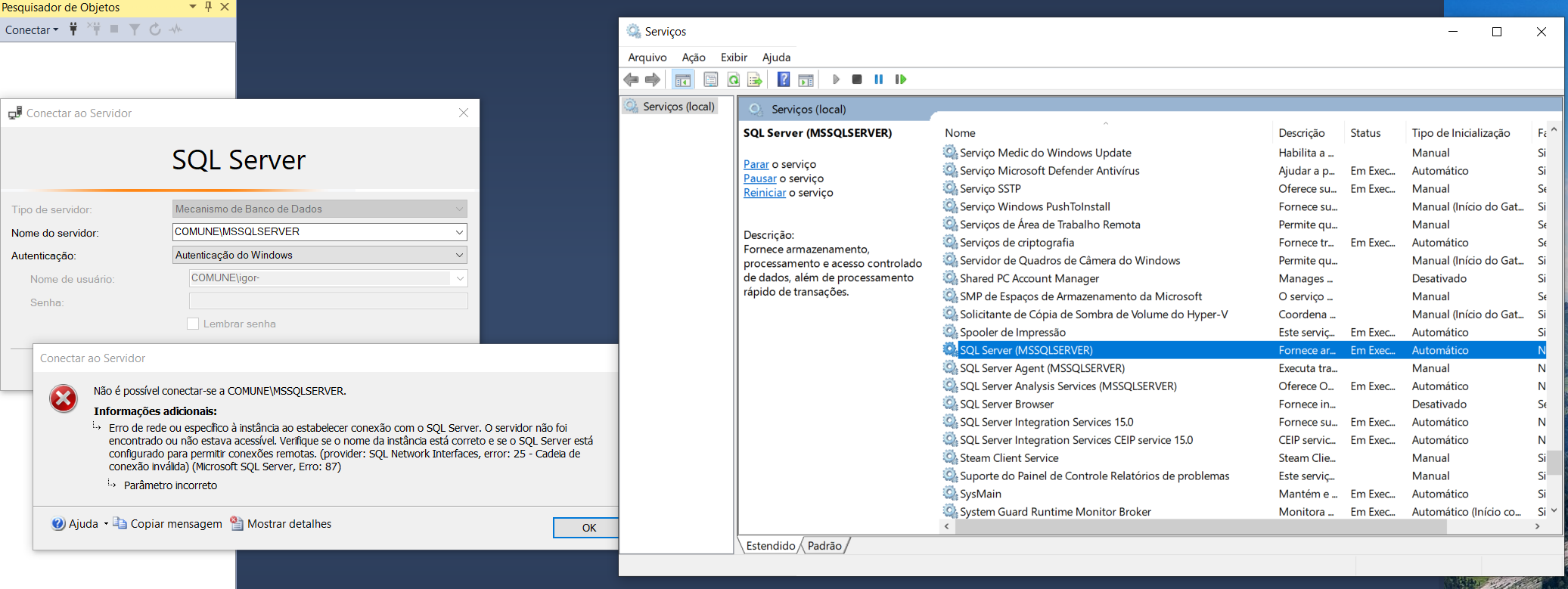Image resolution: width=1568 pixels, height=589 pixels.
Task: Click the Back arrow in Serviços toolbar
Action: coord(631,79)
